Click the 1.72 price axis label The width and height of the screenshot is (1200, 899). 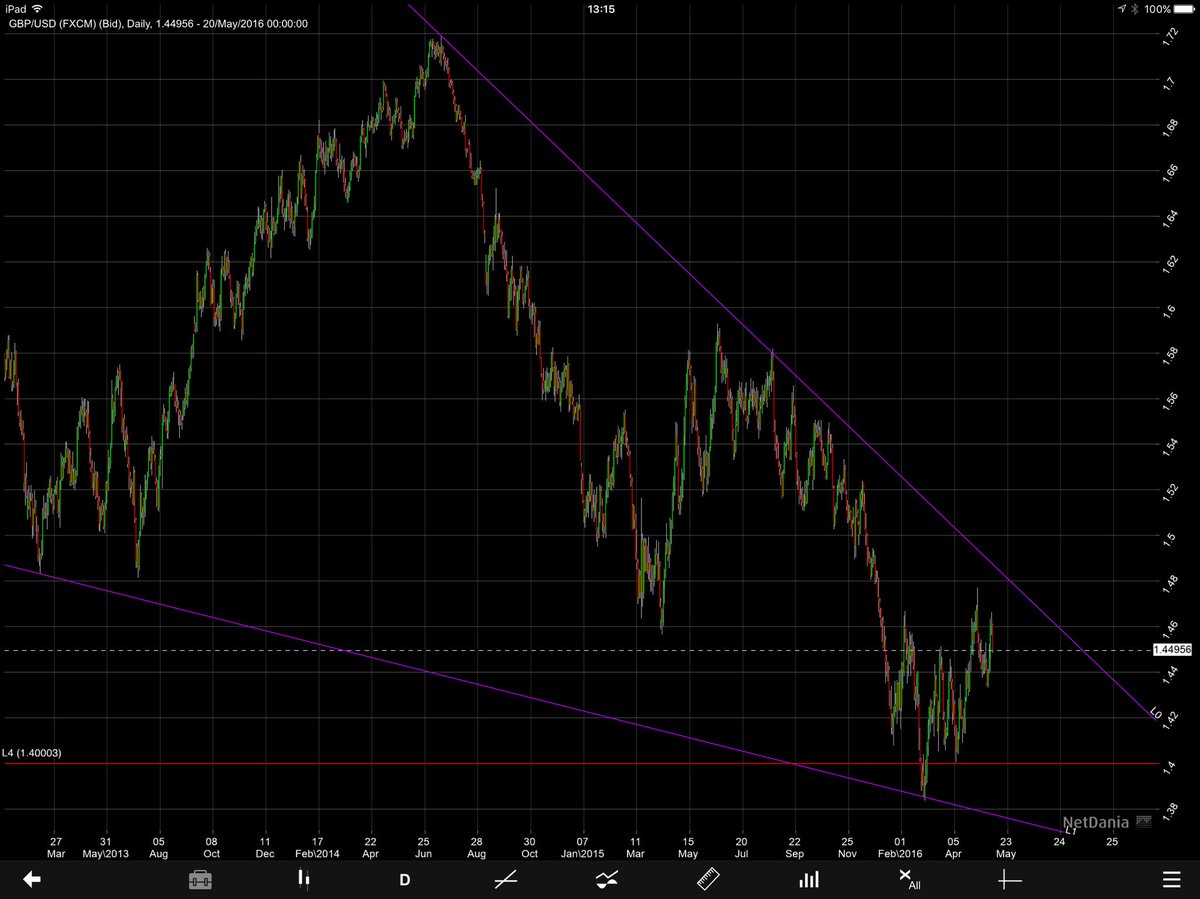coord(1170,35)
